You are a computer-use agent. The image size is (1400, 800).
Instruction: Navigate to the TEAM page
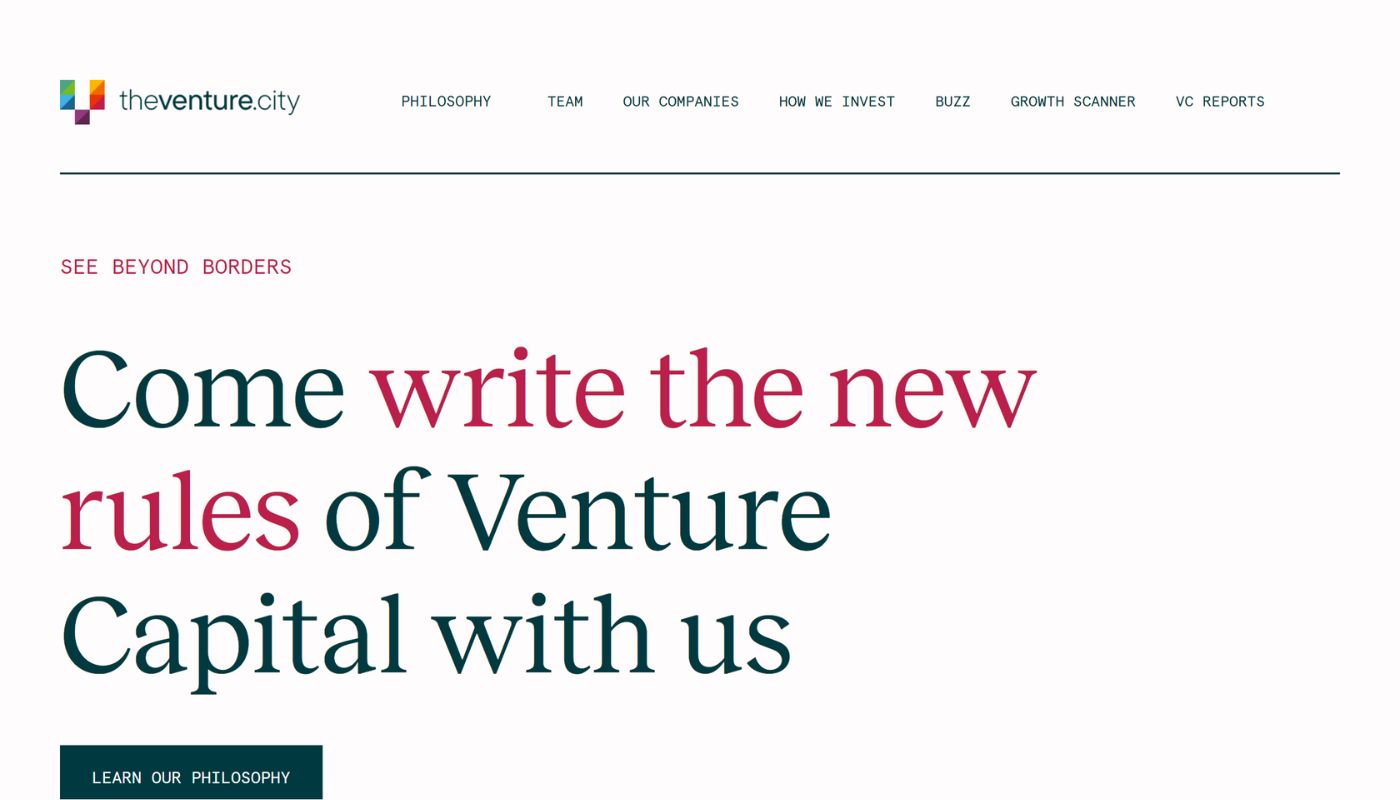click(x=564, y=101)
